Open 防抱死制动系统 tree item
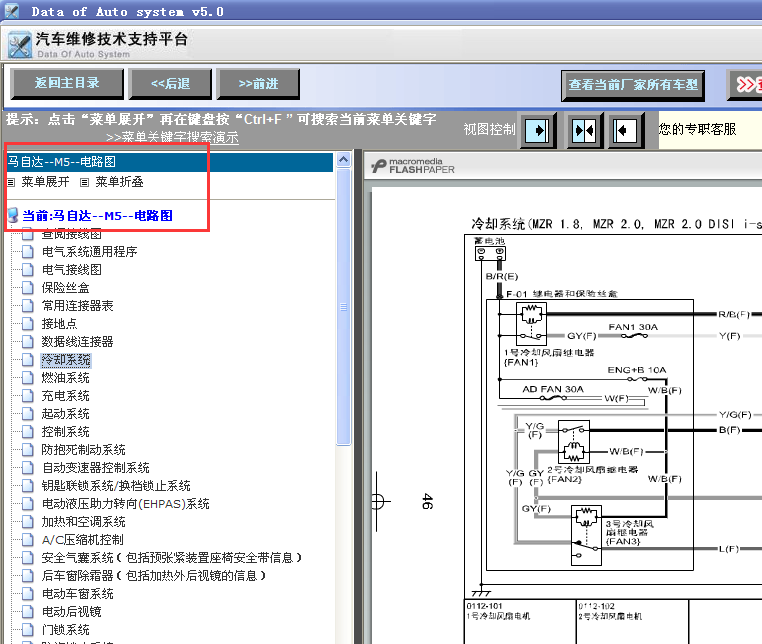Screen dimensions: 762x644 click(83, 450)
